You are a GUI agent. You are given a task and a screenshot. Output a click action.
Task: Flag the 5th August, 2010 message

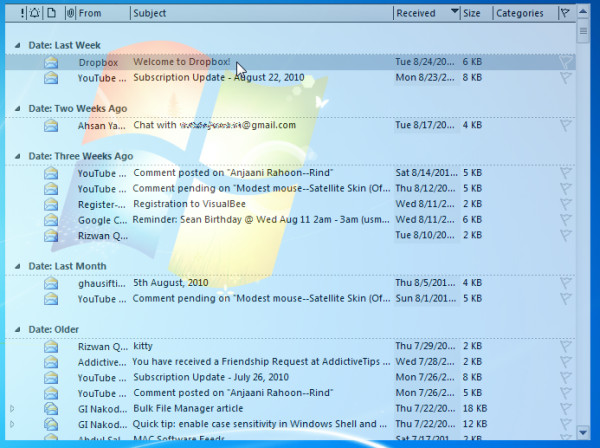566,283
